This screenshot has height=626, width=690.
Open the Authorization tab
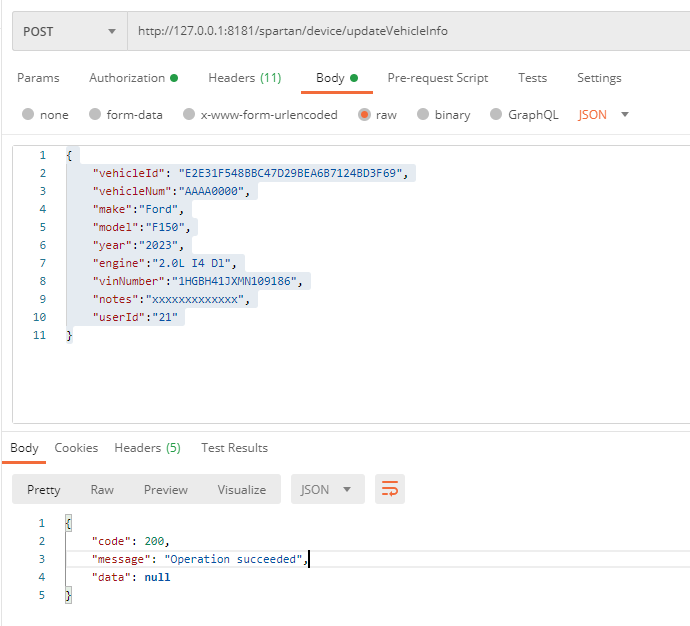pos(127,78)
